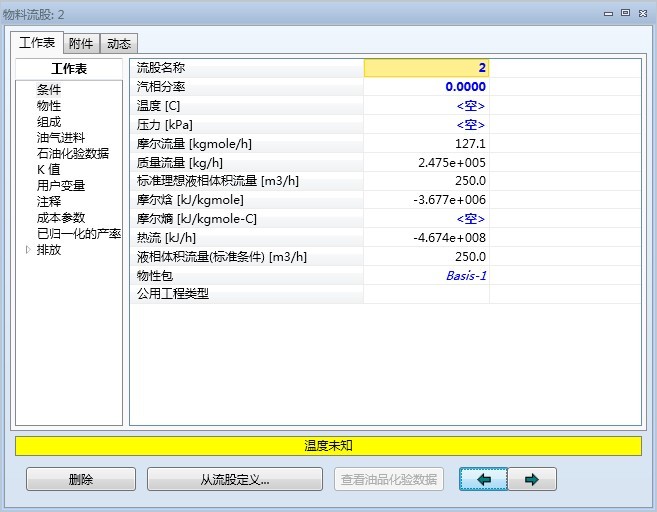Click the 物性包 Basis-1 cell
This screenshot has height=512, width=657.
pos(426,275)
